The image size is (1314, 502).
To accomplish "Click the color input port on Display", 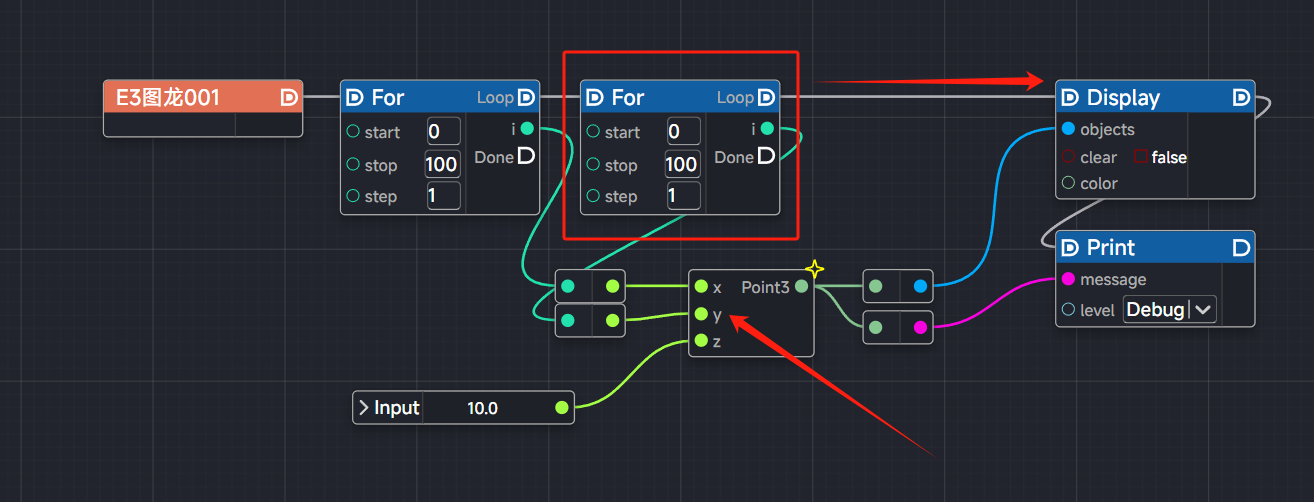I will click(x=1068, y=183).
